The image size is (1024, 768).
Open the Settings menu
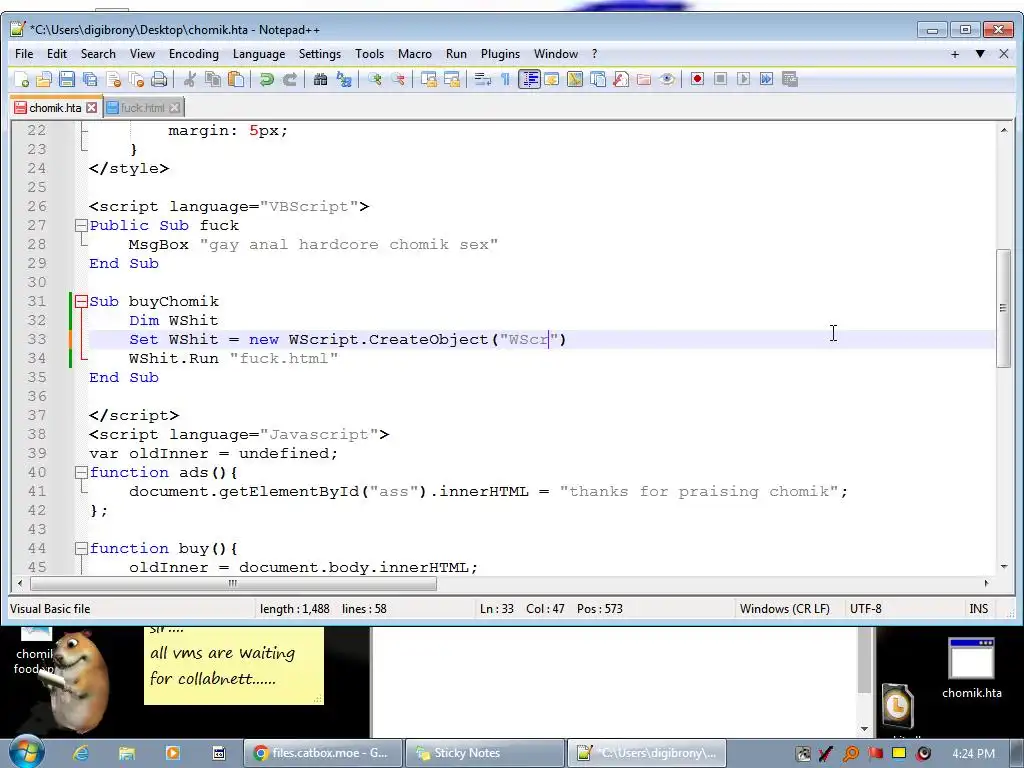tap(319, 54)
